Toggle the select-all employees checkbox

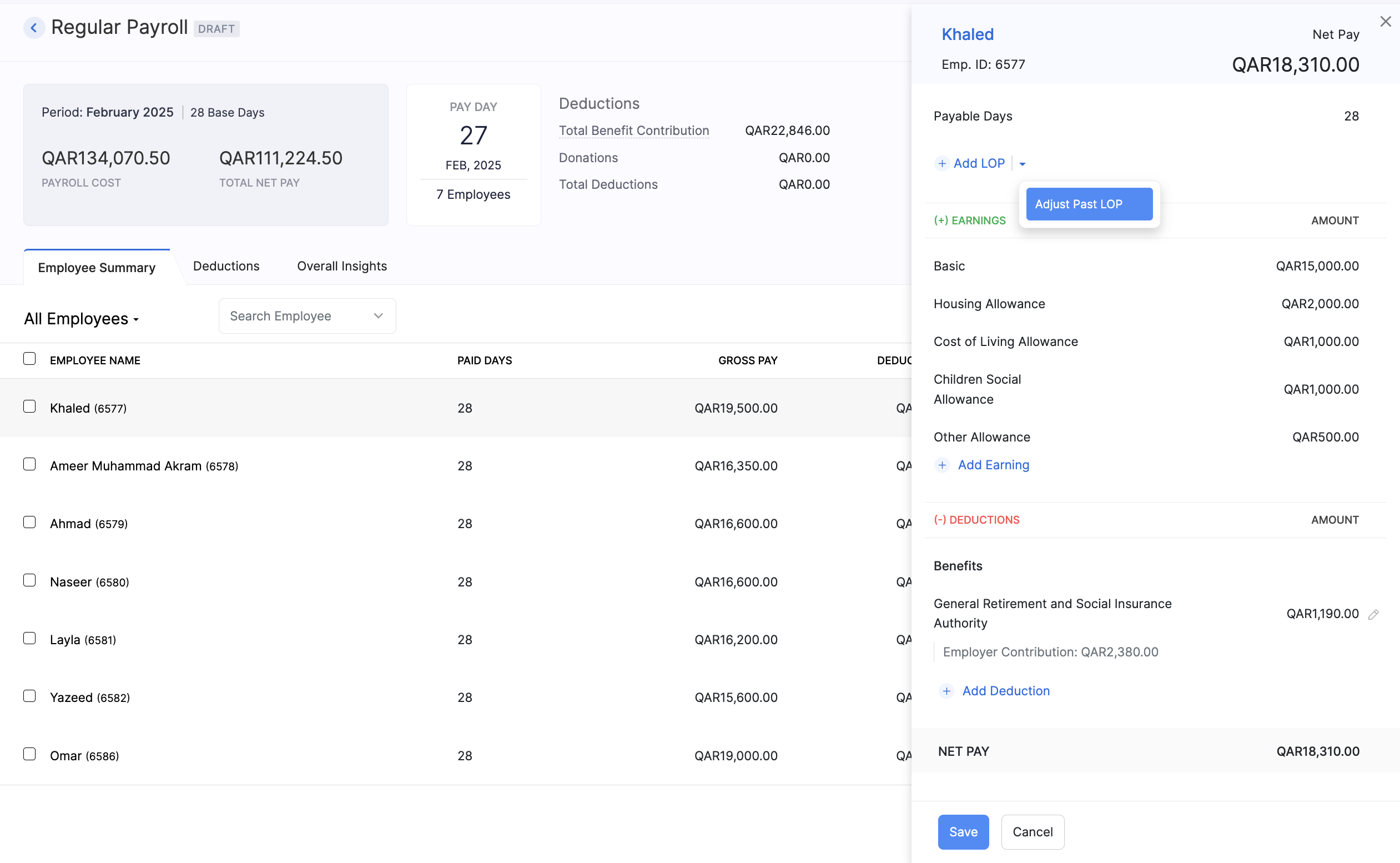[x=29, y=358]
